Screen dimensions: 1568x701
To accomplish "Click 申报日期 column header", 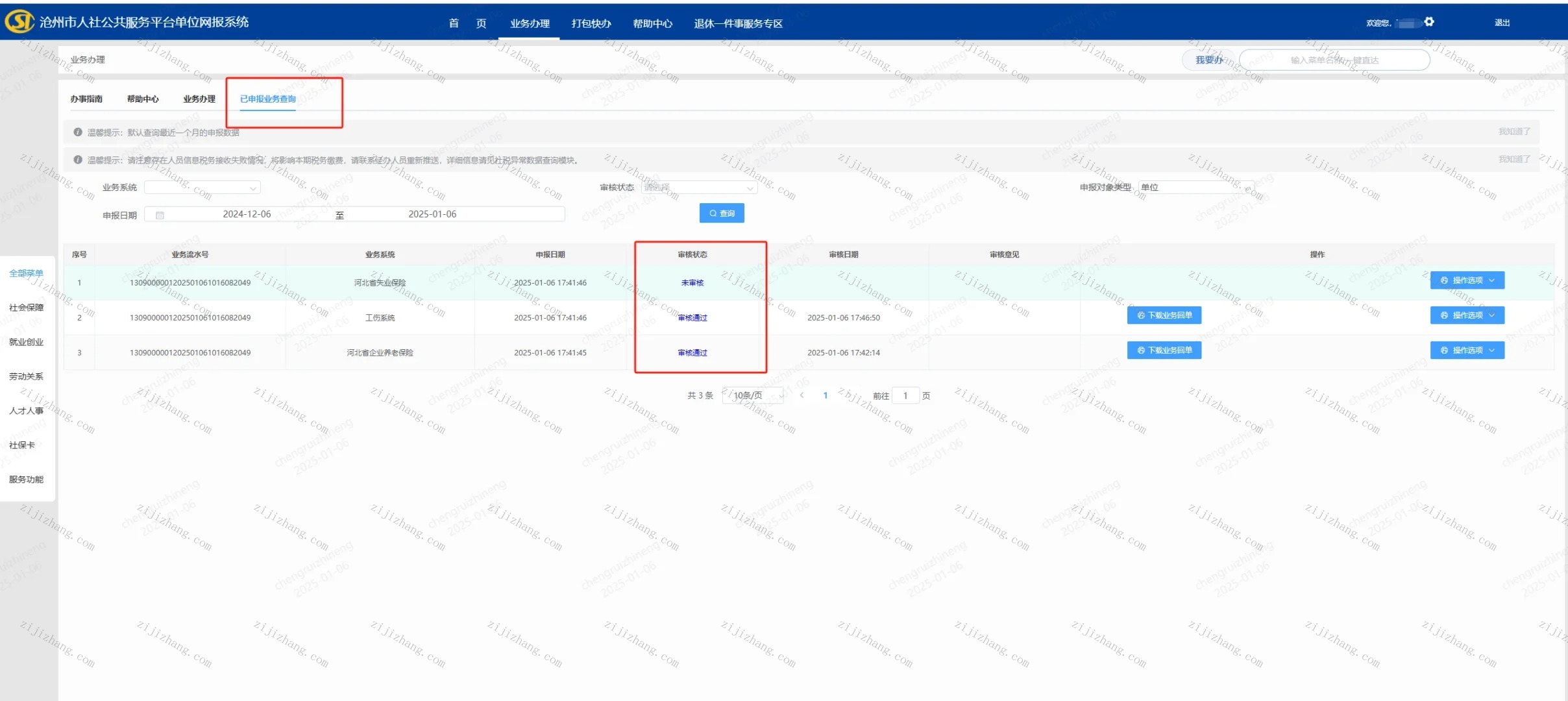I will pos(550,254).
